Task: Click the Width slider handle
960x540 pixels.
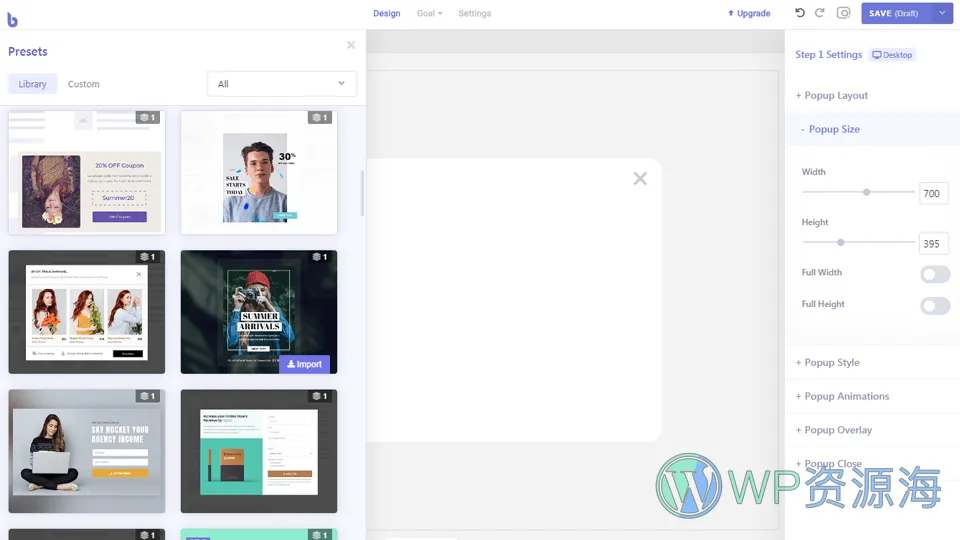Action: [x=867, y=192]
